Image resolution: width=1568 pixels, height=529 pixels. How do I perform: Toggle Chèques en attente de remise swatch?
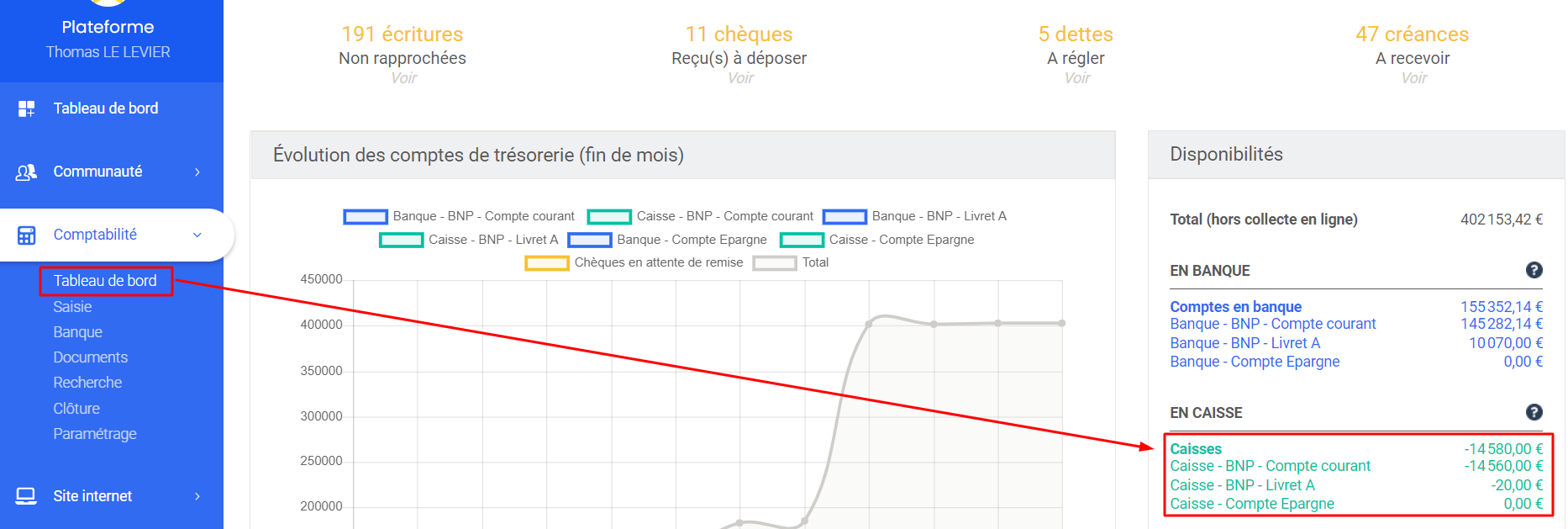tap(547, 263)
